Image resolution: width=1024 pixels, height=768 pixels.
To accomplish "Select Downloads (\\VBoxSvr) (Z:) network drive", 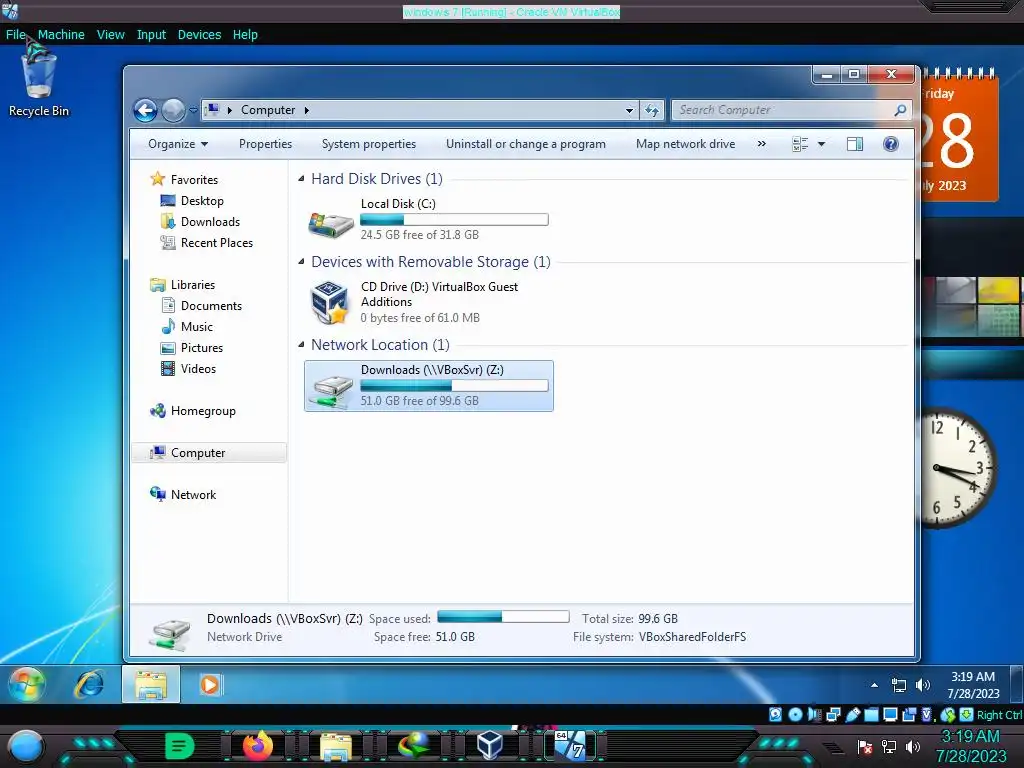I will point(429,386).
